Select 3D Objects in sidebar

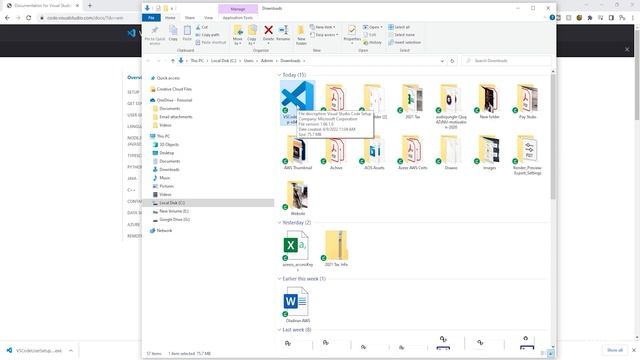[x=169, y=144]
